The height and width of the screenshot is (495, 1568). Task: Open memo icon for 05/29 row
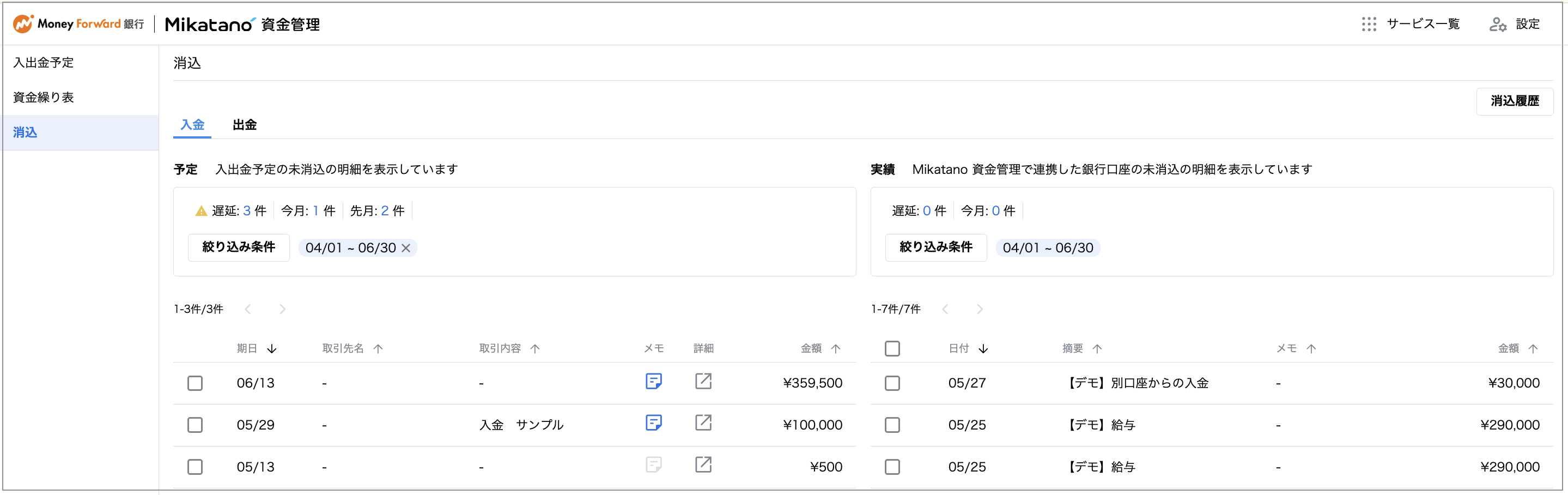pyautogui.click(x=653, y=423)
